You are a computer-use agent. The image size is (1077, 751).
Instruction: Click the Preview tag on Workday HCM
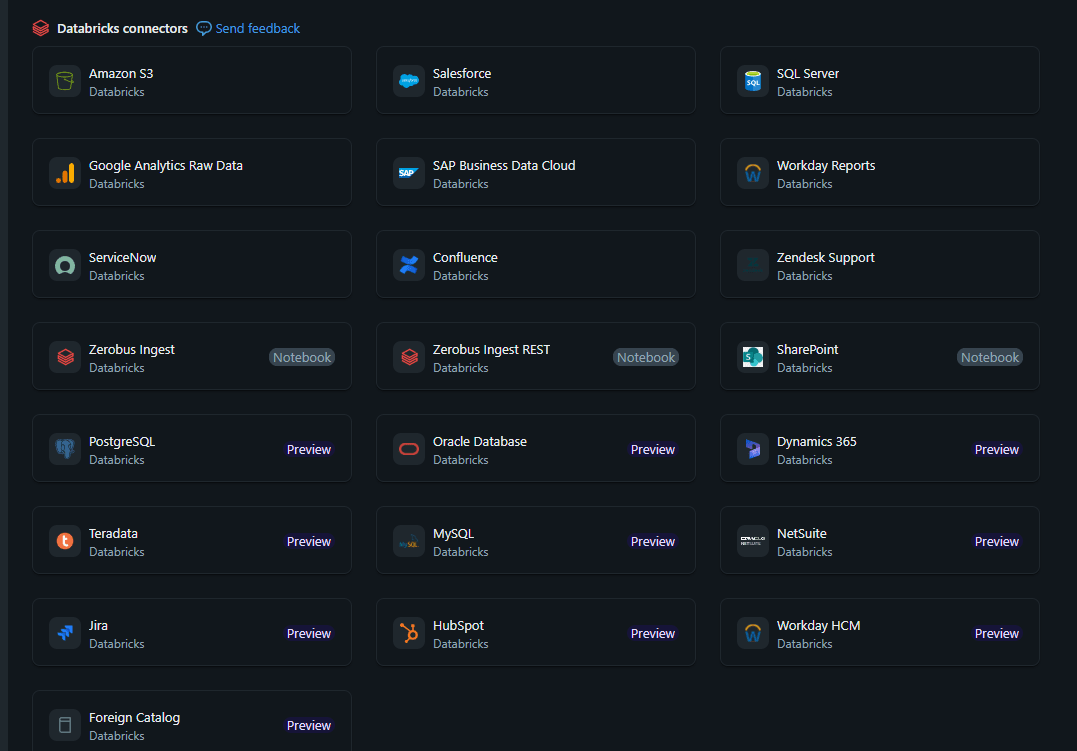(x=997, y=634)
